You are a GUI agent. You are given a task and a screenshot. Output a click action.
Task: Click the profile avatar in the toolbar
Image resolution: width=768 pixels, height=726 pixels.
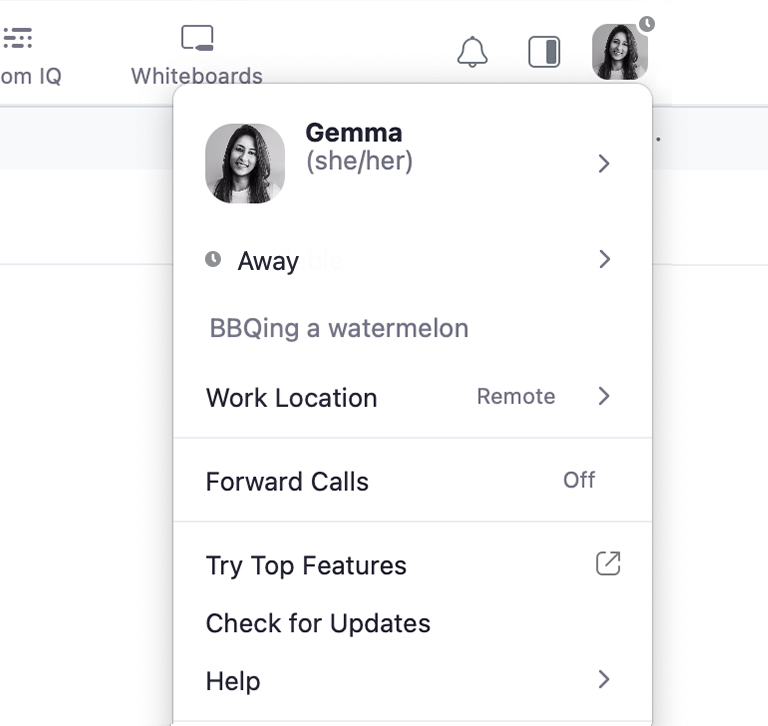click(620, 51)
